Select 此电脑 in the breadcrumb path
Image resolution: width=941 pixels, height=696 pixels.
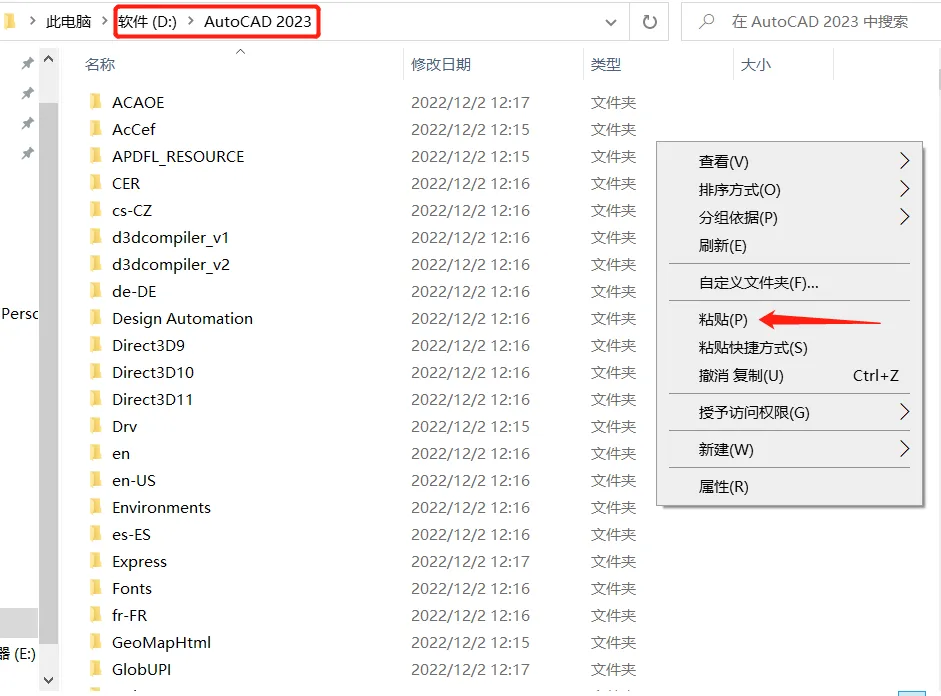tap(68, 22)
